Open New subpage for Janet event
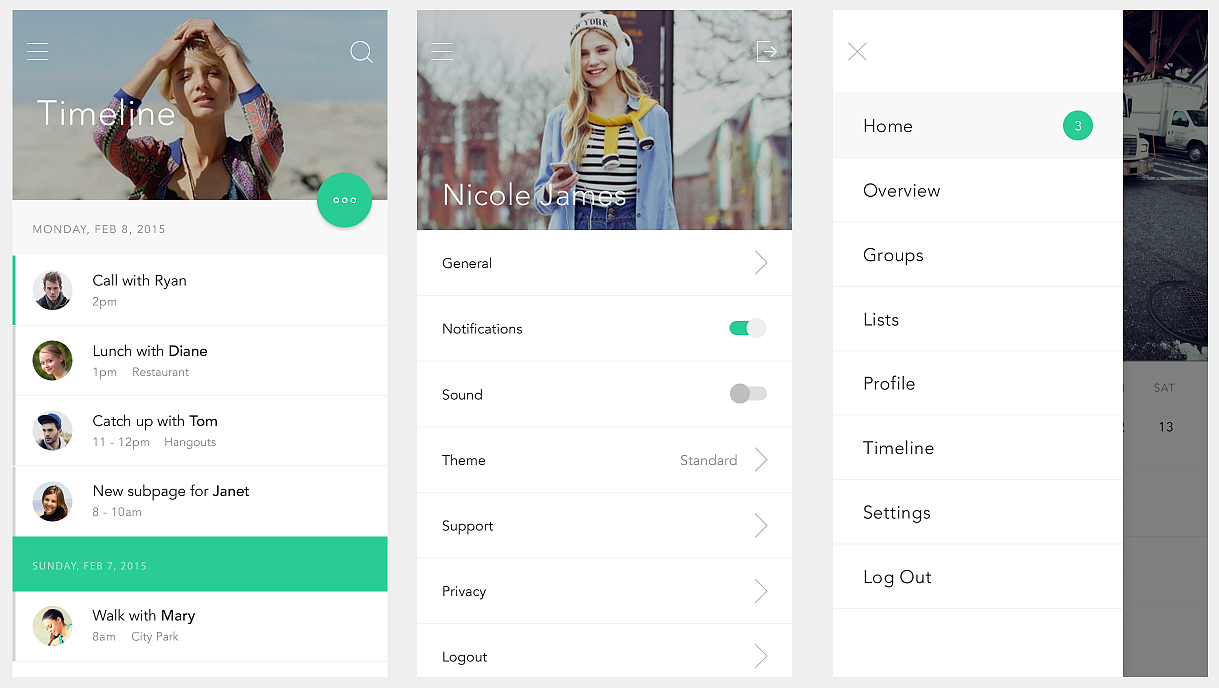 point(200,501)
